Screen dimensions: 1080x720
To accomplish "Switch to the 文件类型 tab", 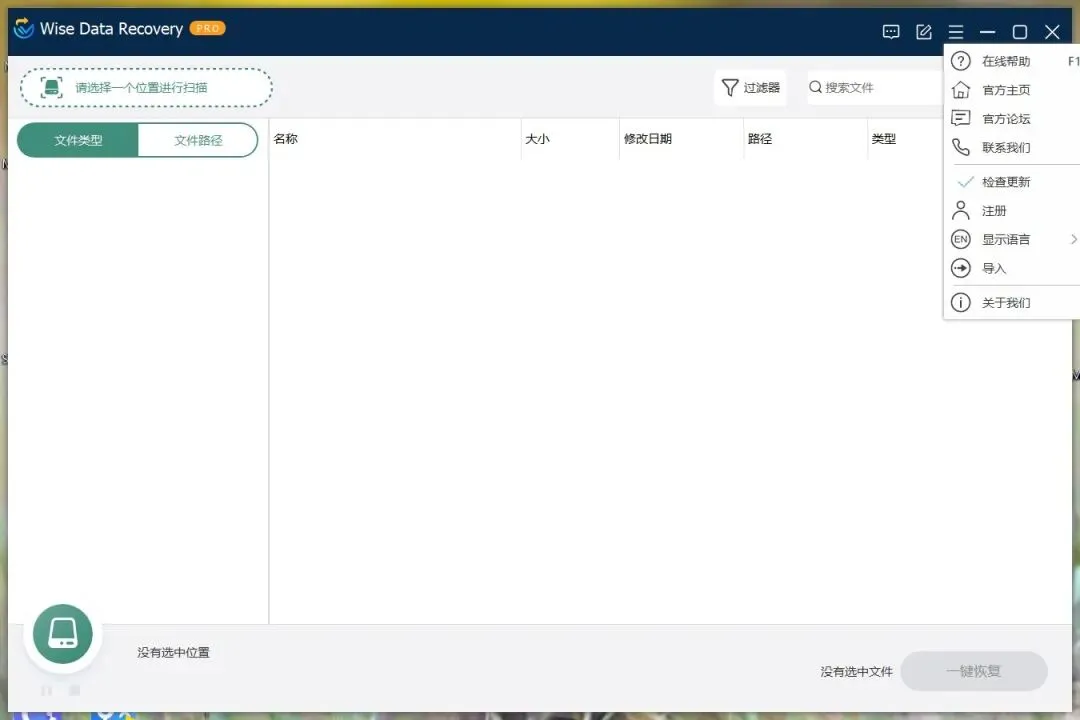I will 78,141.
